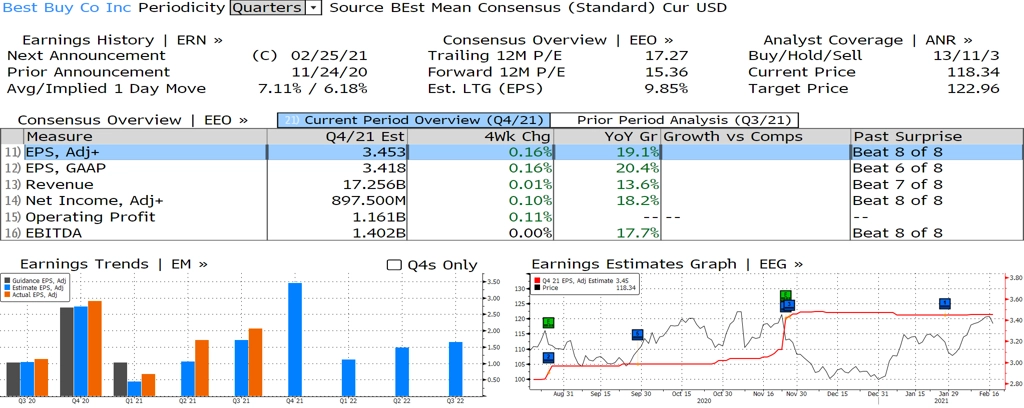Select the Operating Profit row

point(512,217)
